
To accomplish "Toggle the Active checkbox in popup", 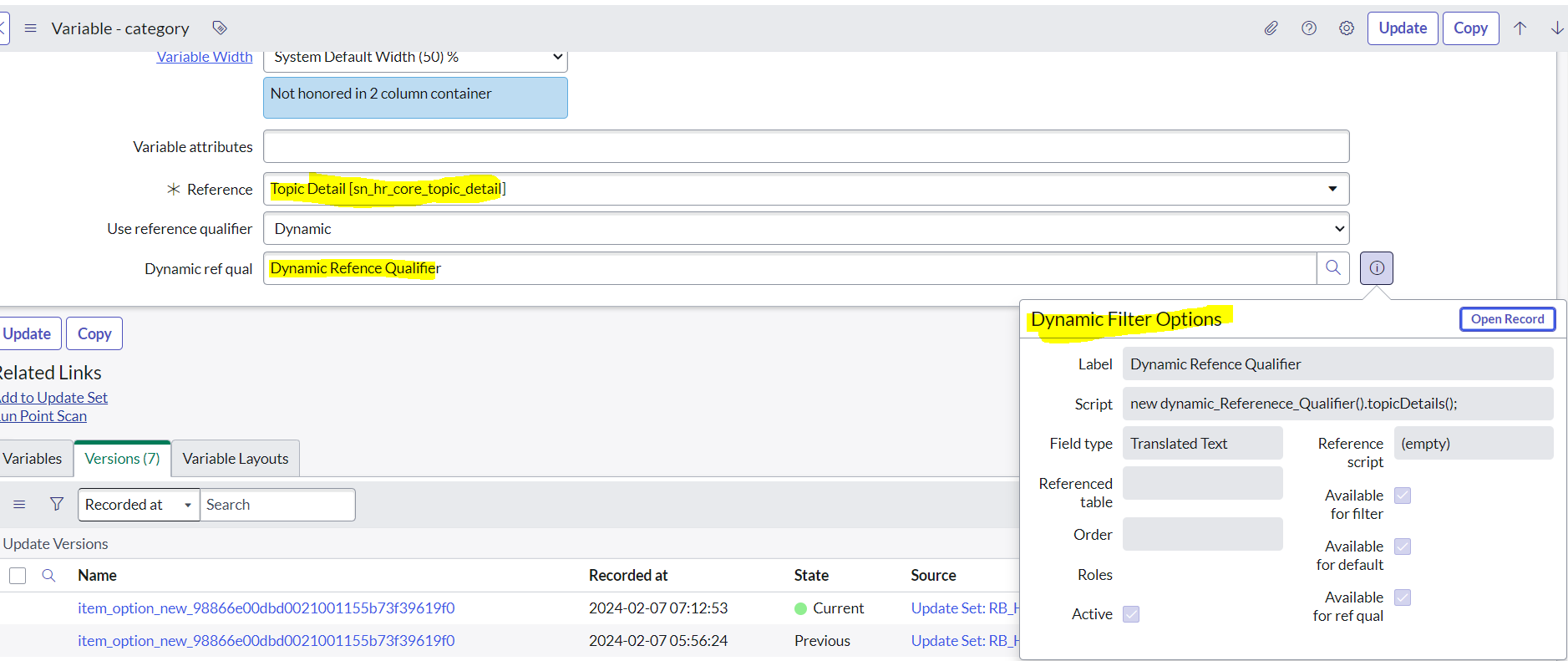I will [x=1131, y=614].
